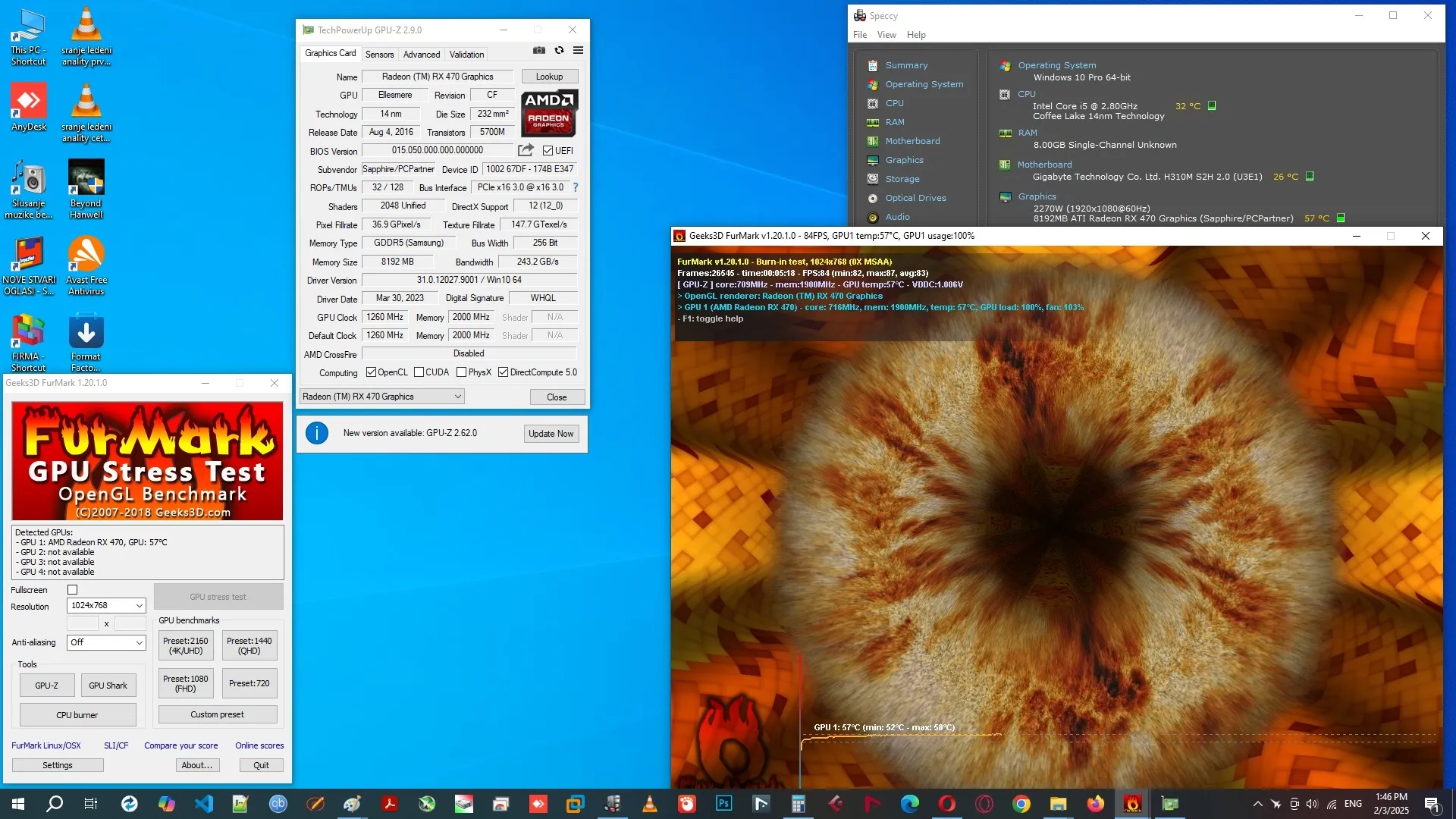The image size is (1456, 819).
Task: Open Format Factory desktop icon
Action: point(86,343)
